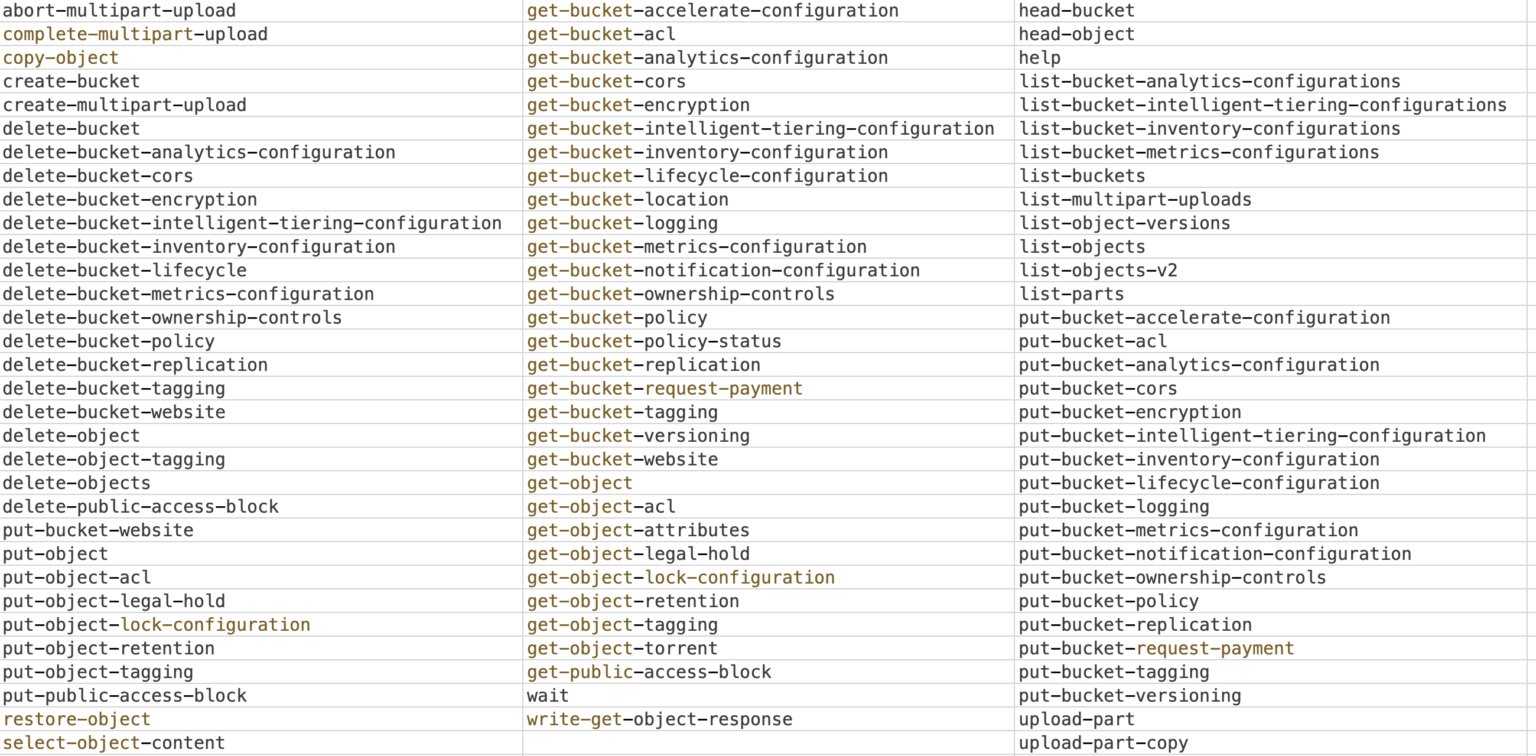This screenshot has height=756, width=1536.
Task: Select the wait command
Action: click(x=547, y=695)
